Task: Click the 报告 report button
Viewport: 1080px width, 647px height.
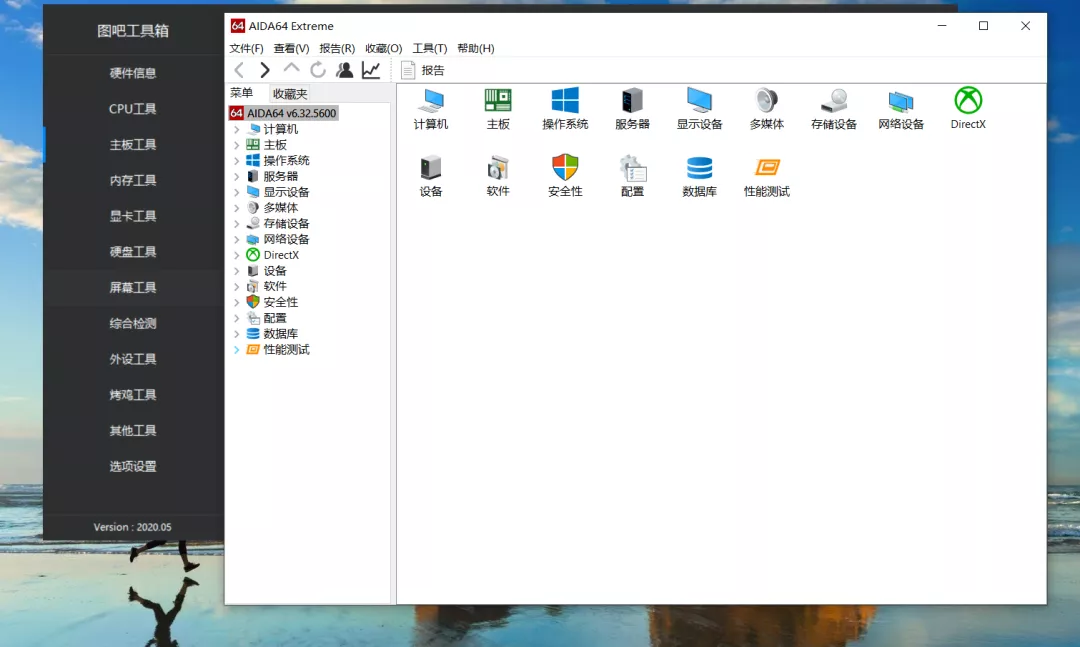Action: point(423,70)
